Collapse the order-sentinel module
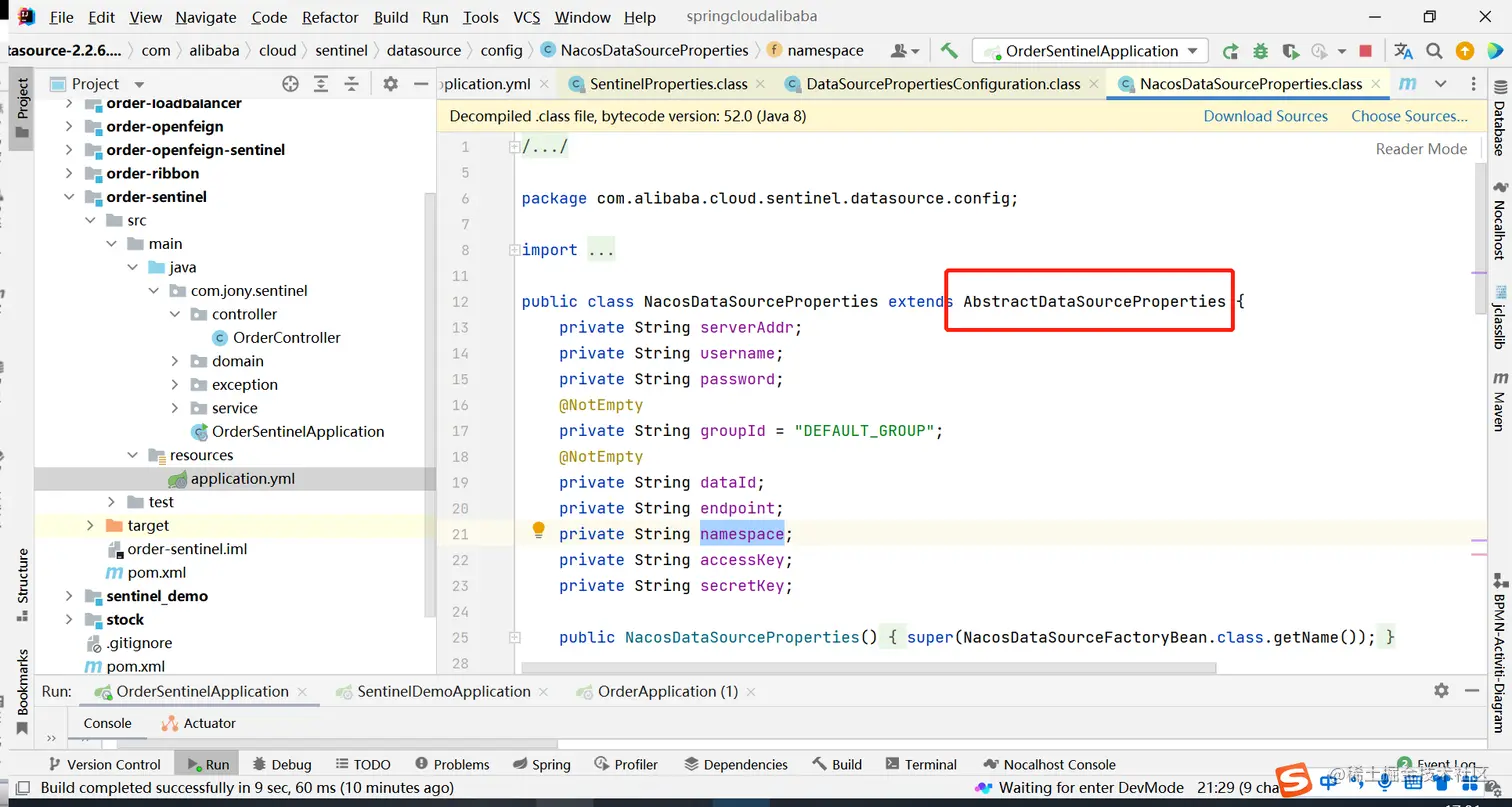1512x807 pixels. coord(69,197)
